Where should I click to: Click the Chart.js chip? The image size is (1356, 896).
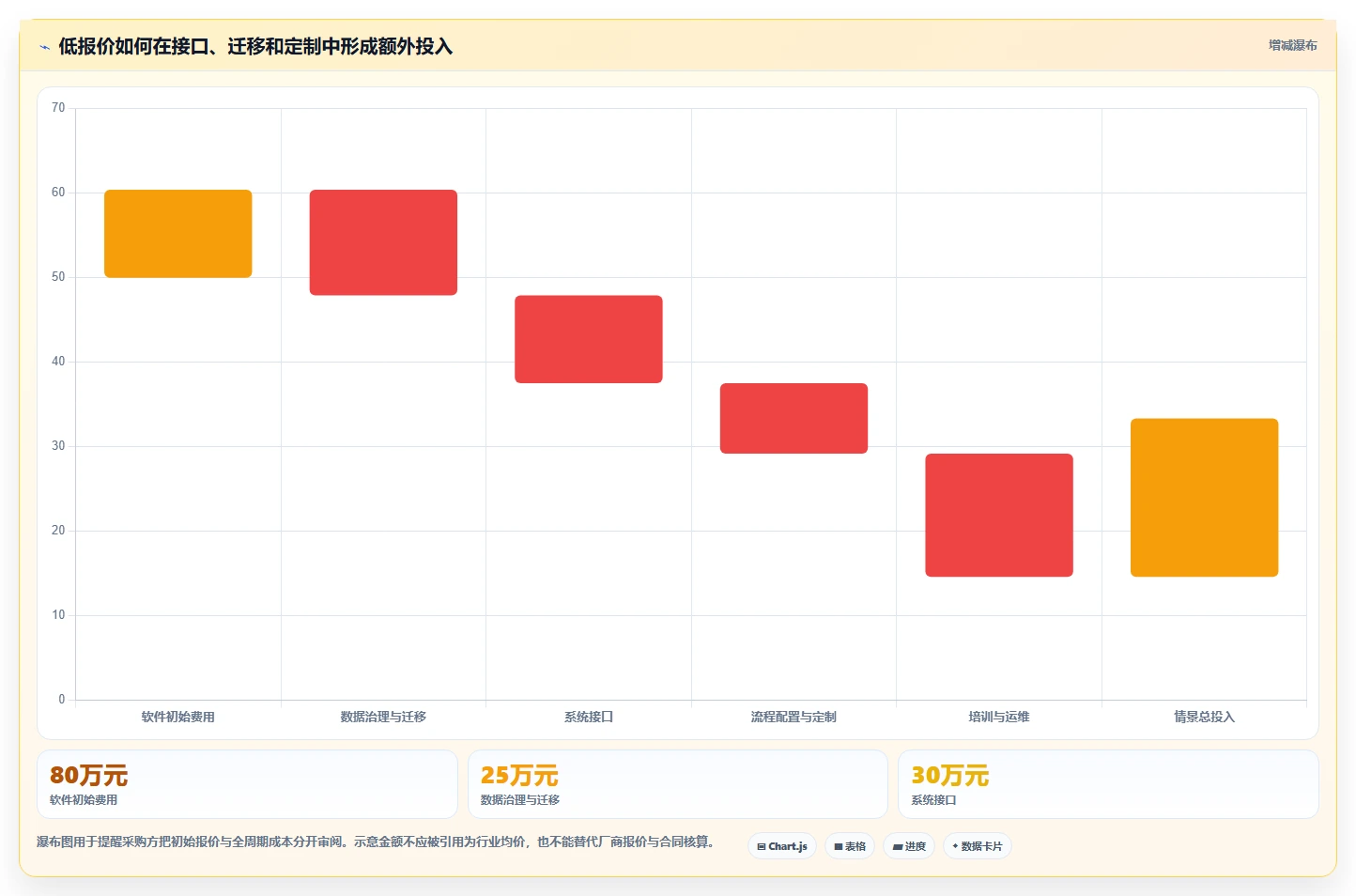(782, 846)
